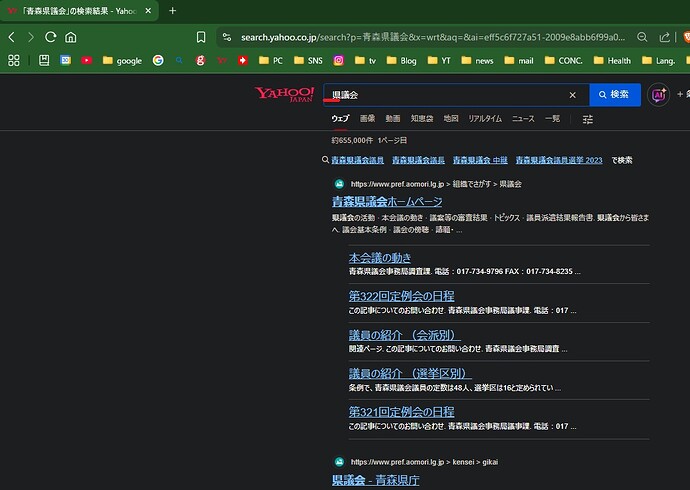Click the browser address bar URL
This screenshot has width=690, height=490.
click(x=433, y=37)
